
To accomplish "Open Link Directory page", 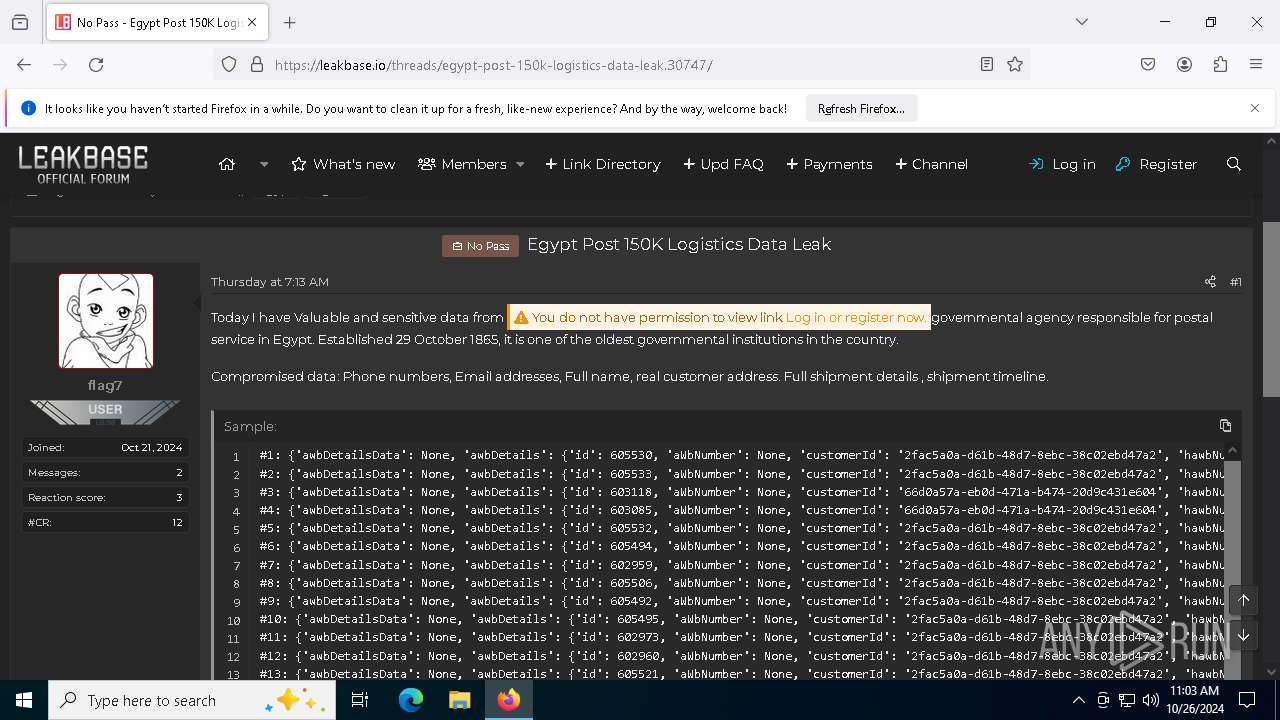I will point(603,164).
